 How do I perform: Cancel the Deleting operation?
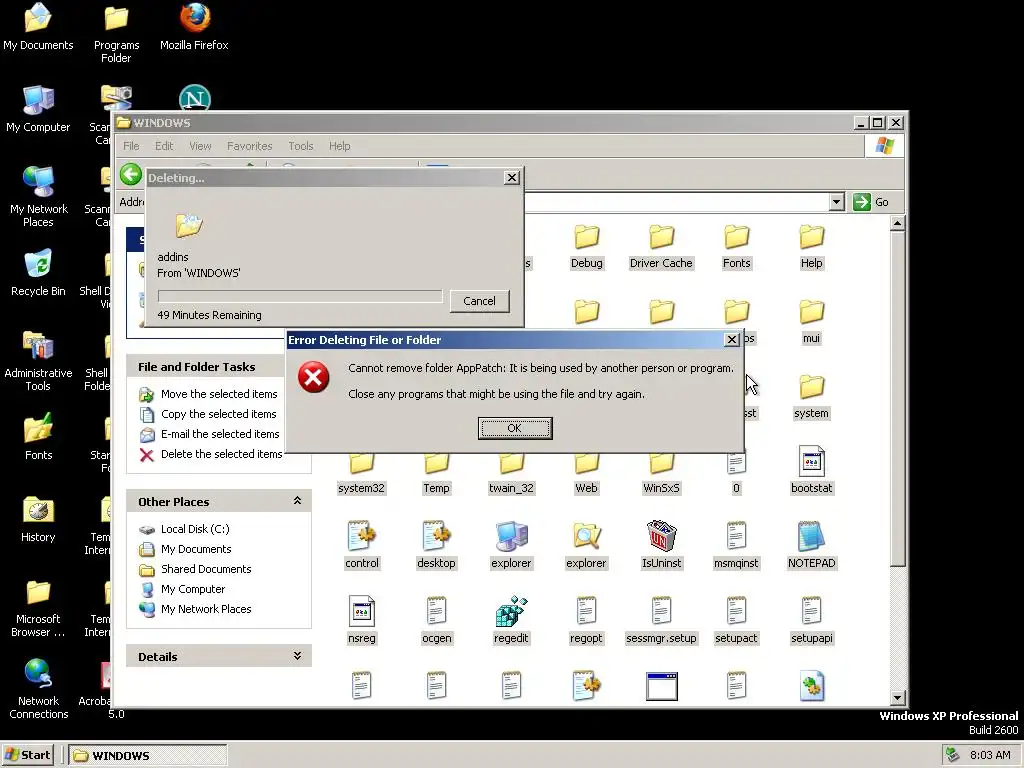point(479,301)
